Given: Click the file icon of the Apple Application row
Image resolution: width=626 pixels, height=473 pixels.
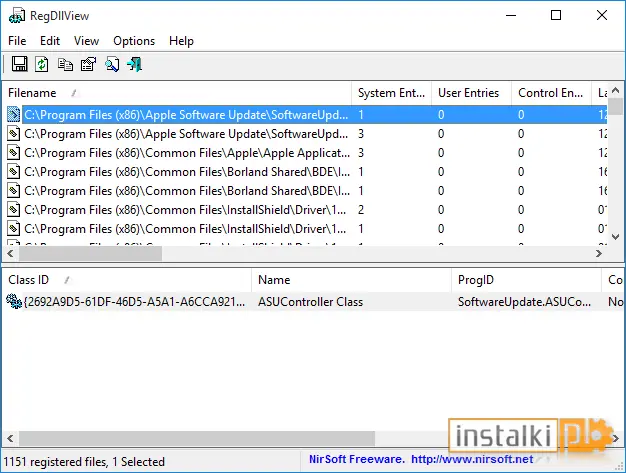Looking at the screenshot, I should click(13, 152).
